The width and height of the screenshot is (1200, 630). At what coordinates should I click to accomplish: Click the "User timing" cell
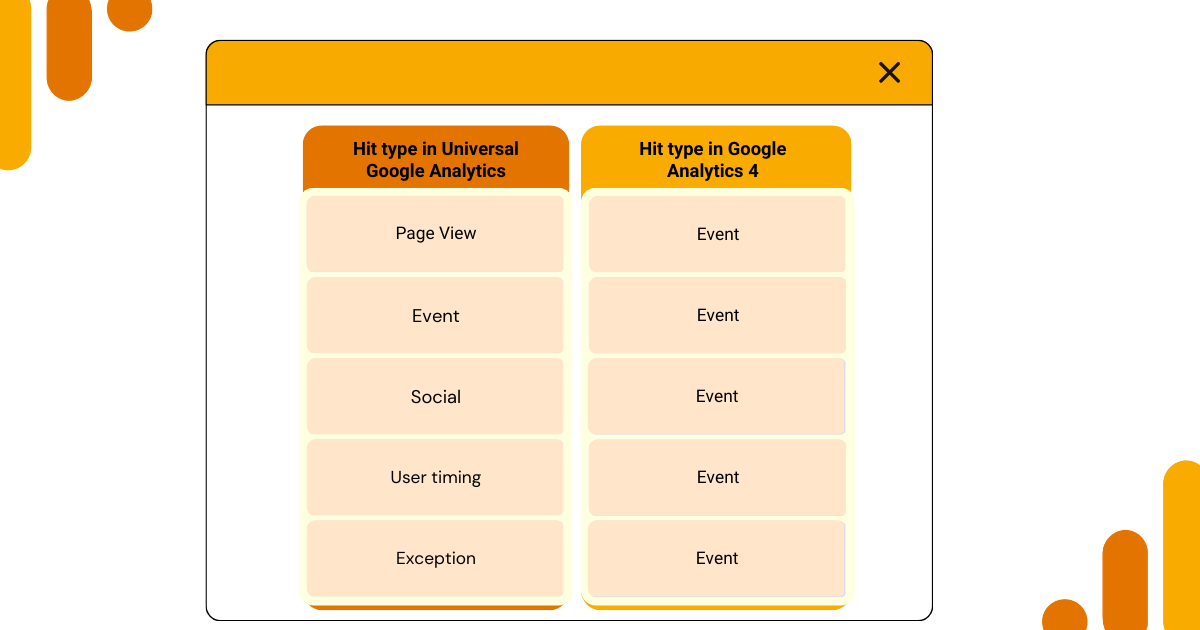coord(435,478)
